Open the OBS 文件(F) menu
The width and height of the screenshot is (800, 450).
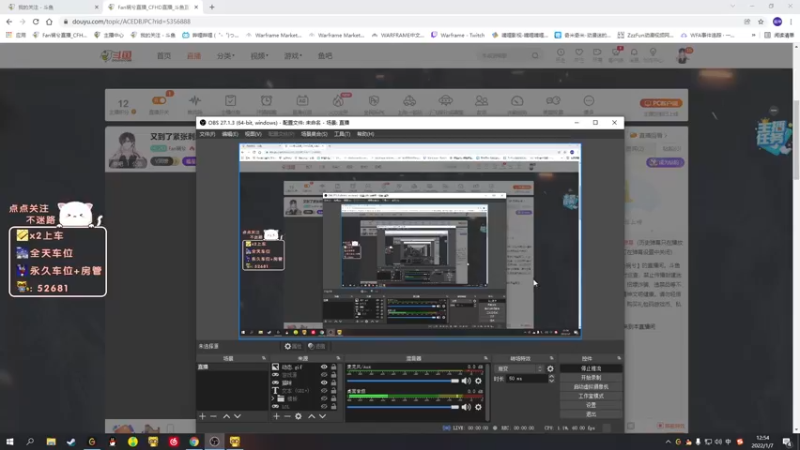pos(207,134)
